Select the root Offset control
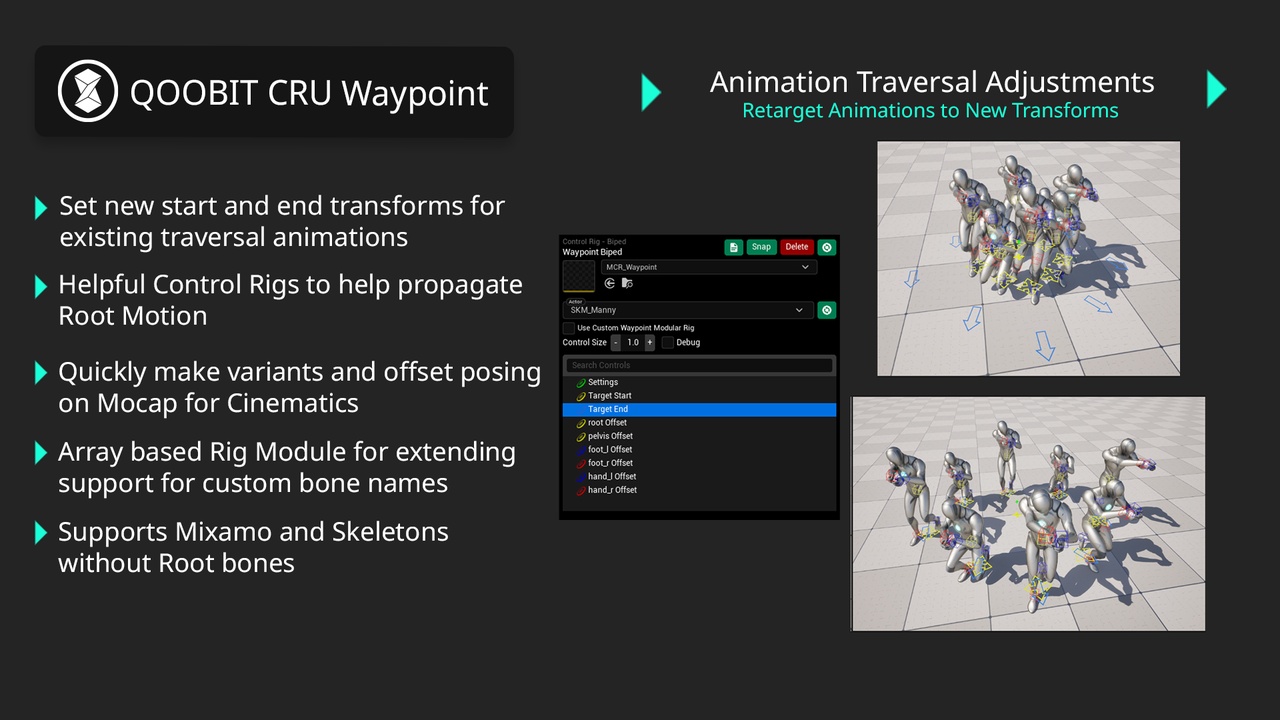This screenshot has height=720, width=1280. click(x=699, y=423)
